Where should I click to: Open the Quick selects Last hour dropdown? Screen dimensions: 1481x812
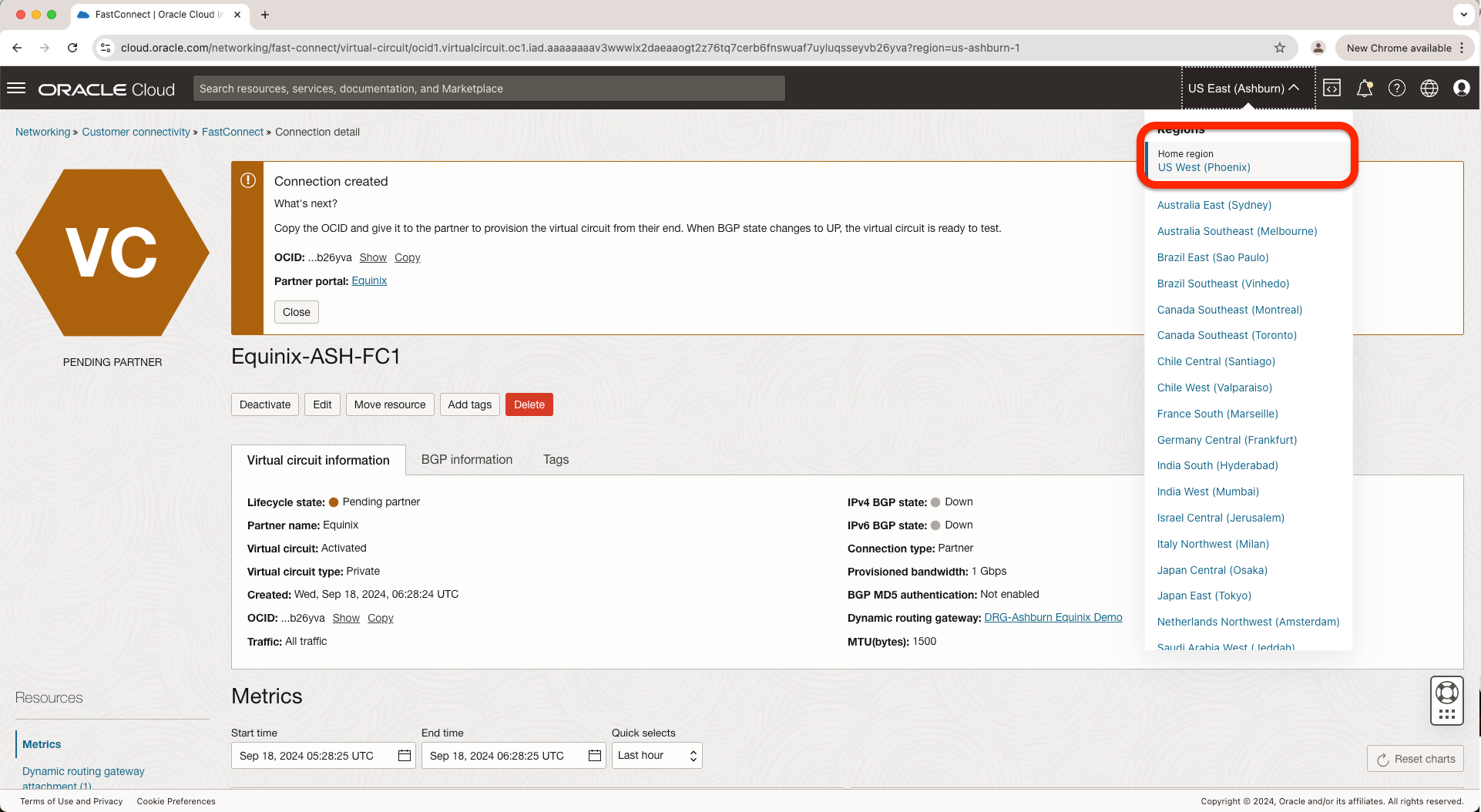[x=657, y=756]
